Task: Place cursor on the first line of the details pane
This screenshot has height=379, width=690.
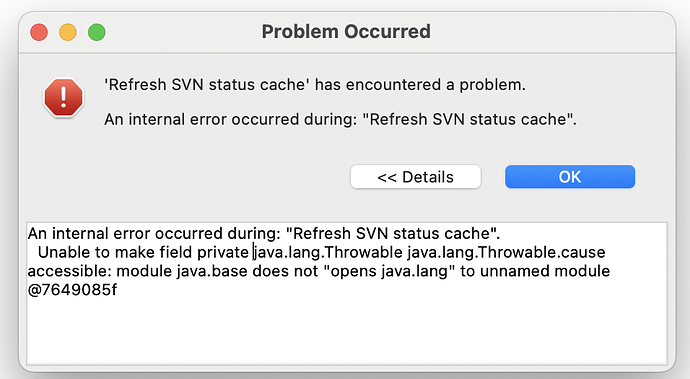Action: (264, 233)
